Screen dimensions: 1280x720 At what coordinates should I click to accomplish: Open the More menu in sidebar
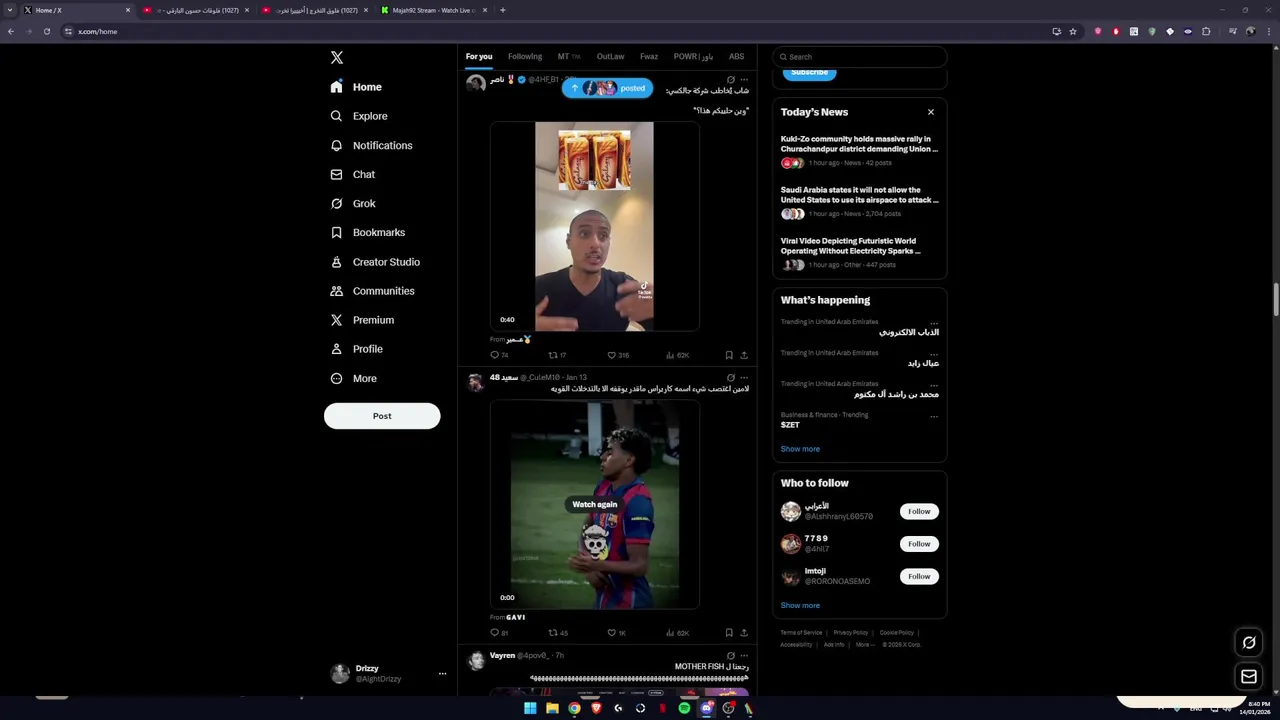(x=353, y=379)
